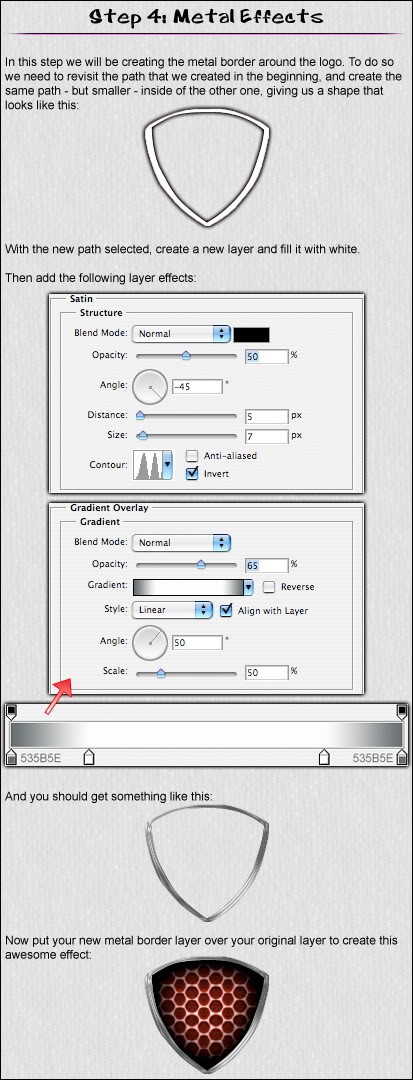Click the Satin Opacity slider handle
This screenshot has height=1080, width=413.
coord(186,355)
